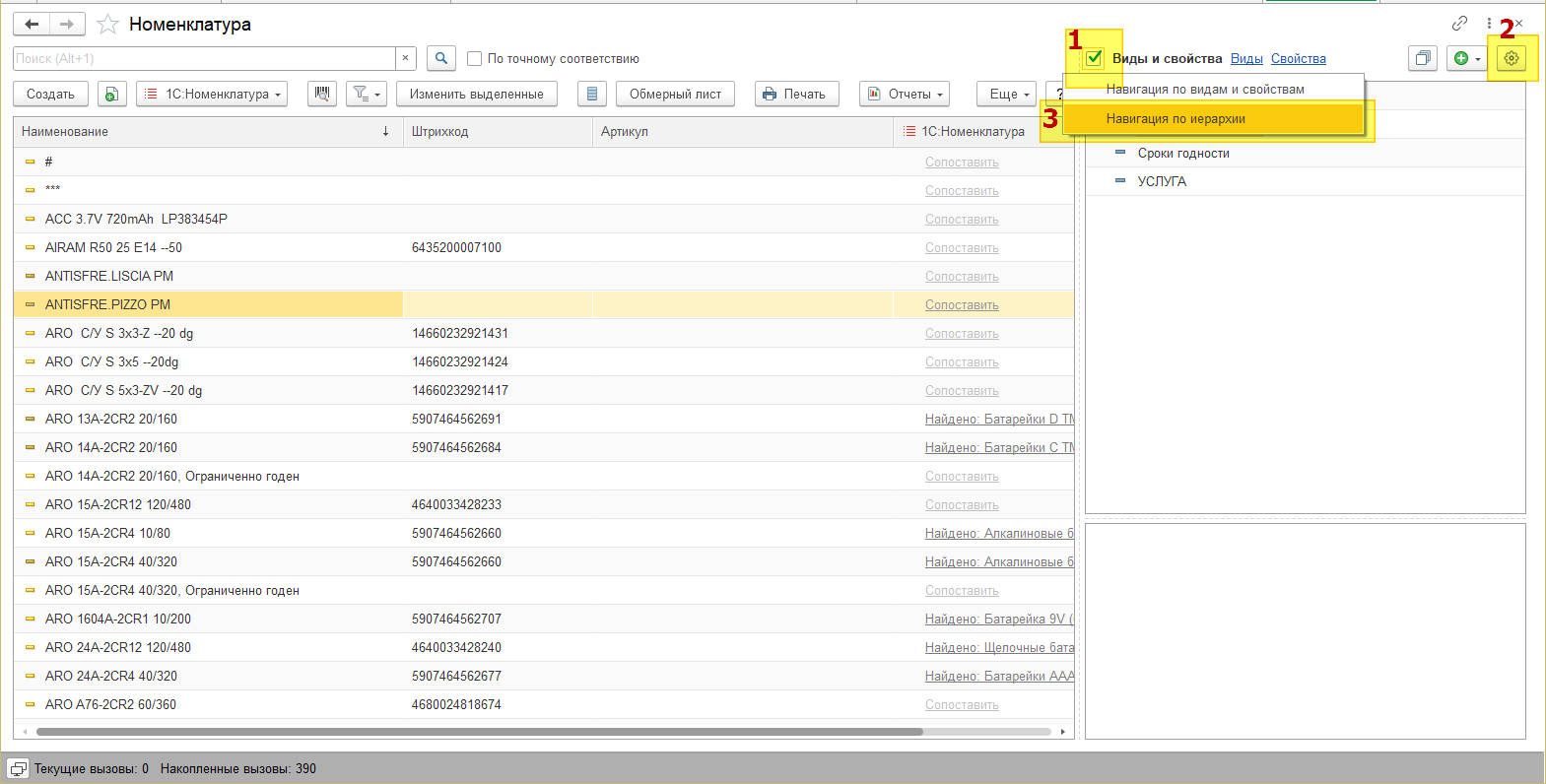Toggle the Виды и свойства checkbox
The image size is (1546, 784).
1094,58
